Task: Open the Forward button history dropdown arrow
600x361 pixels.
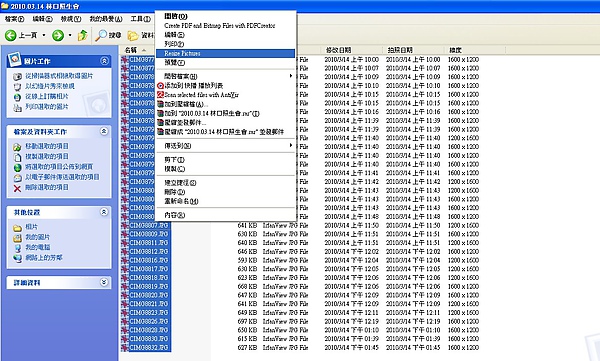Action: (x=70, y=36)
